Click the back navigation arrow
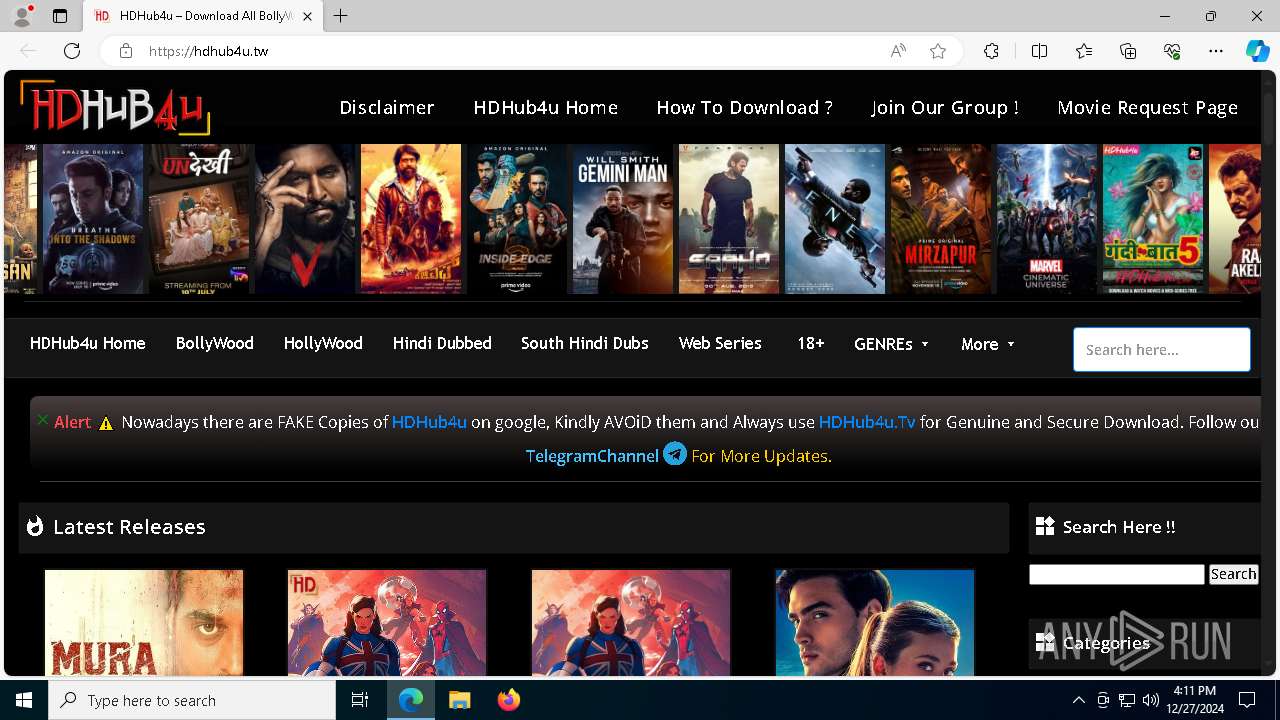The image size is (1280, 720). tap(28, 51)
